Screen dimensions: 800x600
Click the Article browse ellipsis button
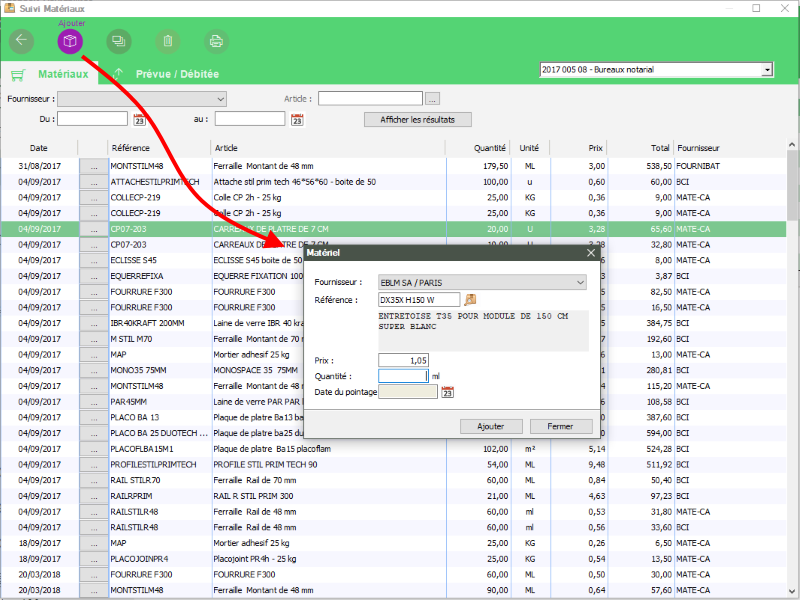432,98
